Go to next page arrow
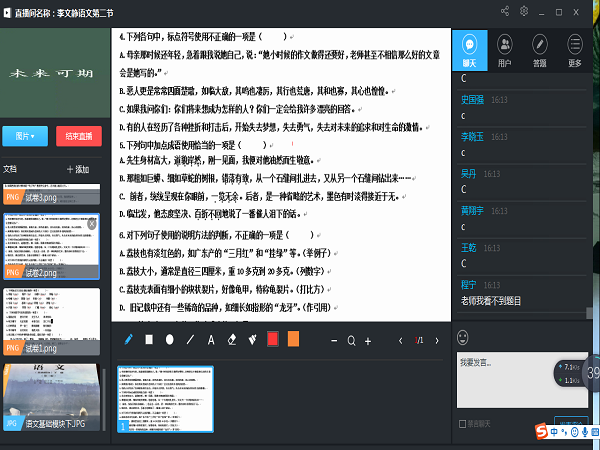Viewport: 600px width, 450px height. click(438, 341)
